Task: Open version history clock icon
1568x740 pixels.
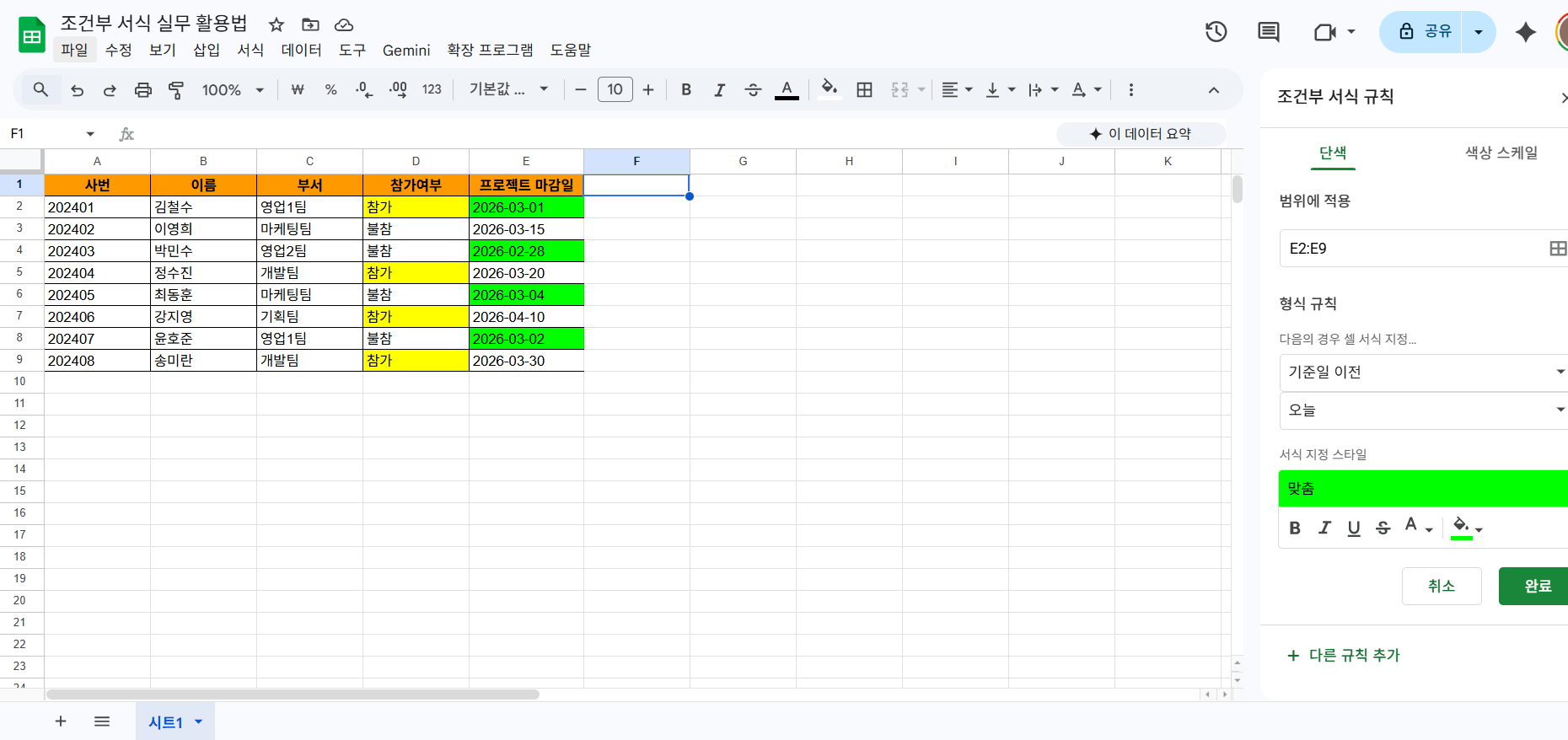Action: click(1216, 32)
